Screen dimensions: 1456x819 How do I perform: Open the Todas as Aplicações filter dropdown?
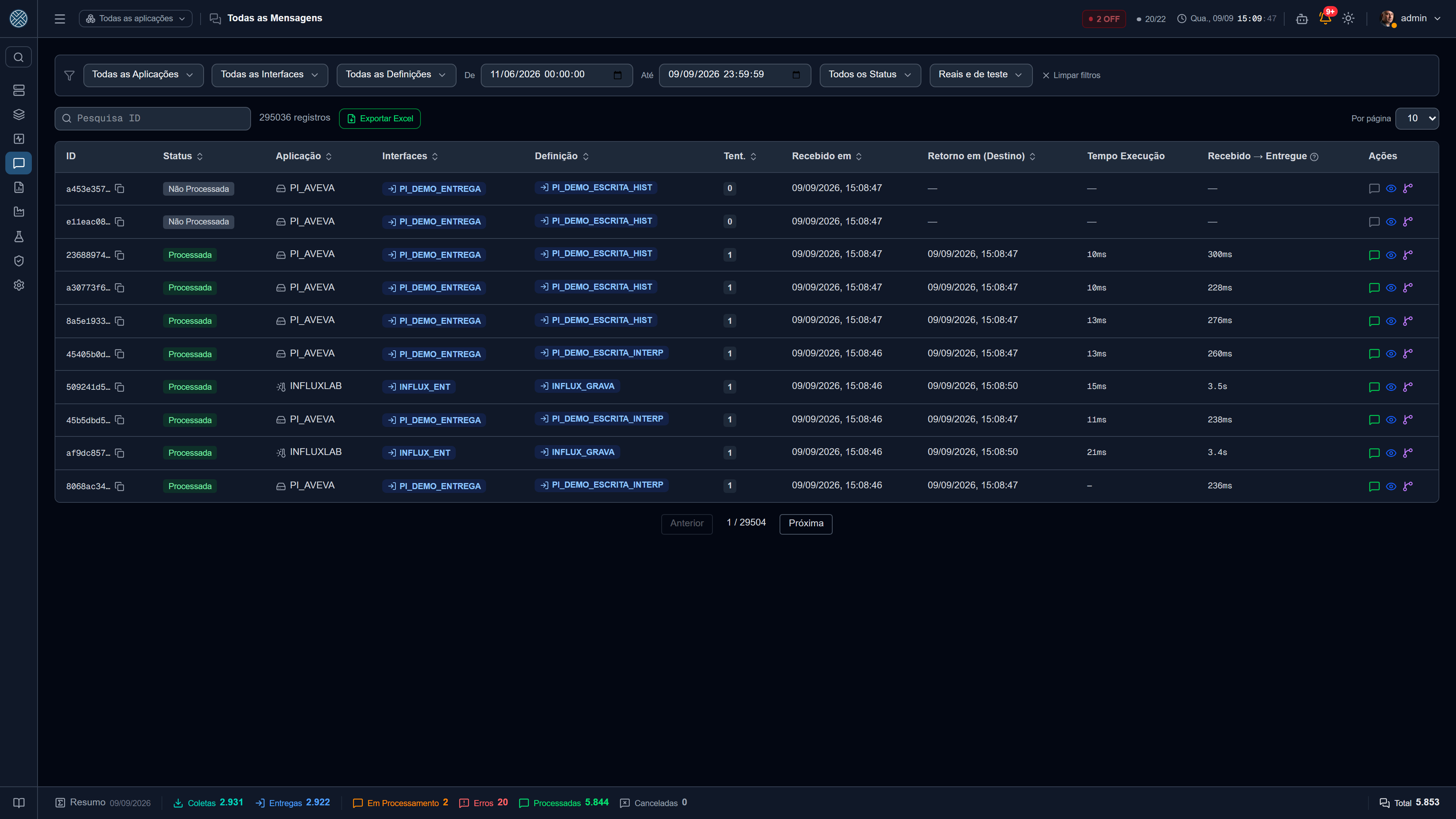point(144,75)
